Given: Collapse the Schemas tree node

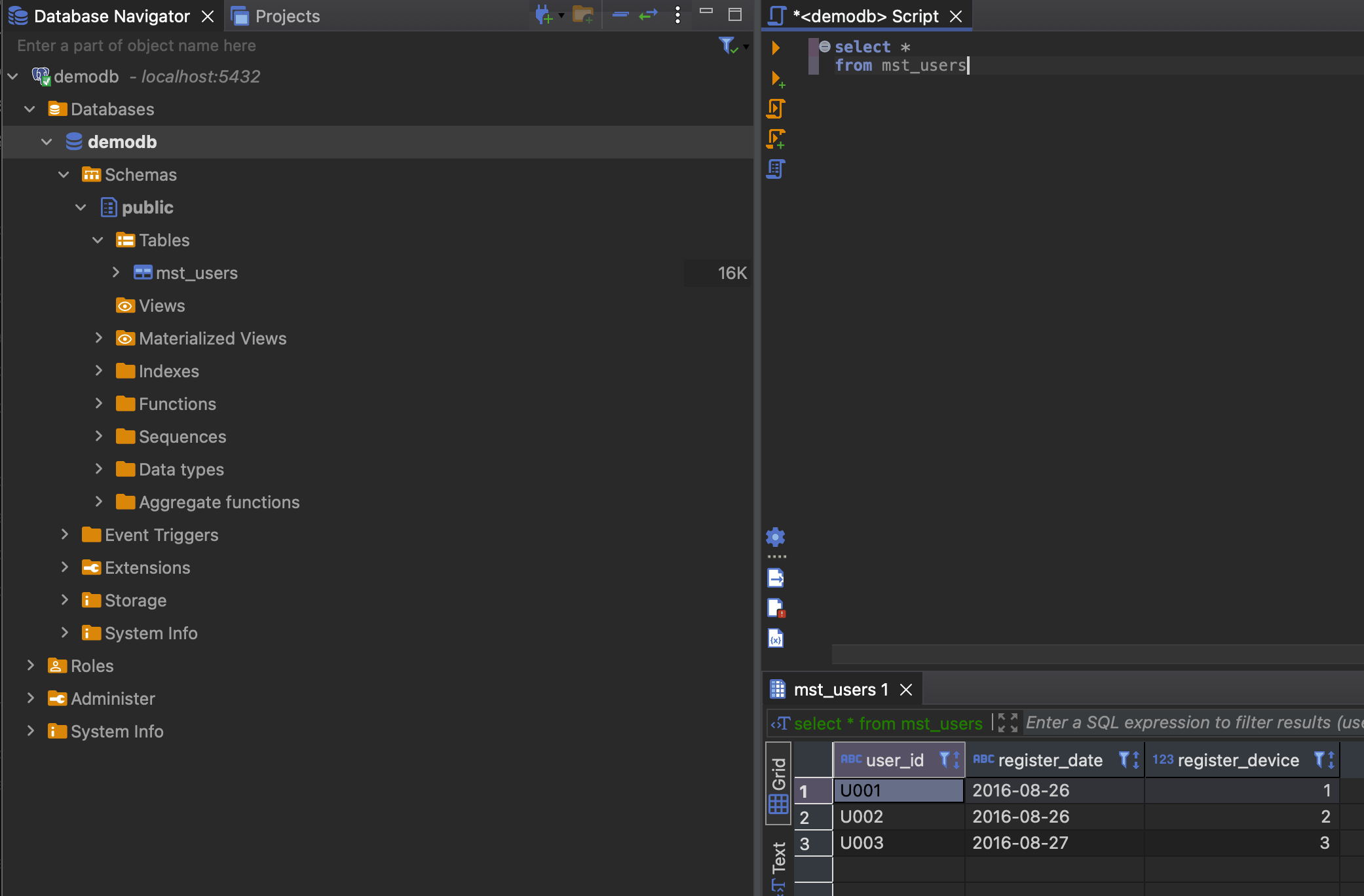Looking at the screenshot, I should pos(64,174).
